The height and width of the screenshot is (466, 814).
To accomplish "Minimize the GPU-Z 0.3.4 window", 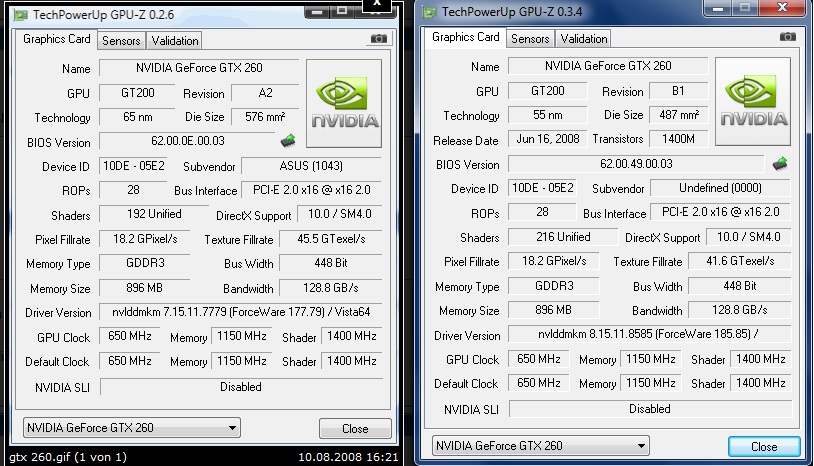I will (718, 8).
